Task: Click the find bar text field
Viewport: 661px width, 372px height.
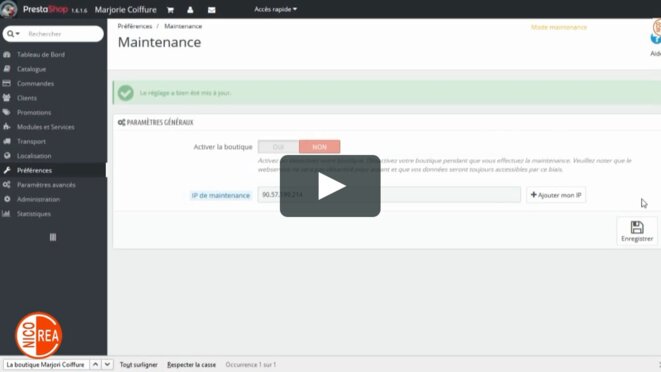Action: (x=46, y=364)
